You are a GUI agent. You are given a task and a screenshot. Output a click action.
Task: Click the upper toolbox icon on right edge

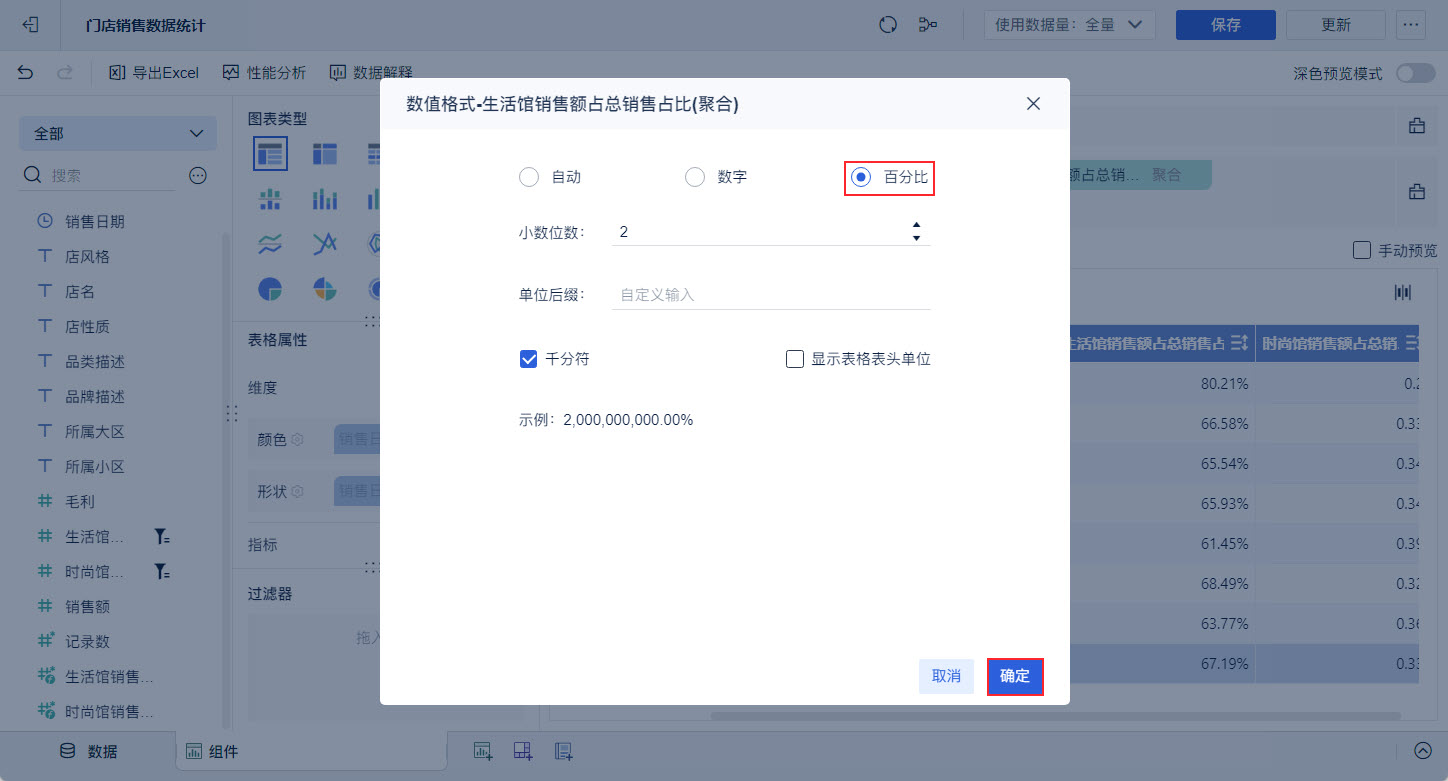click(1417, 126)
